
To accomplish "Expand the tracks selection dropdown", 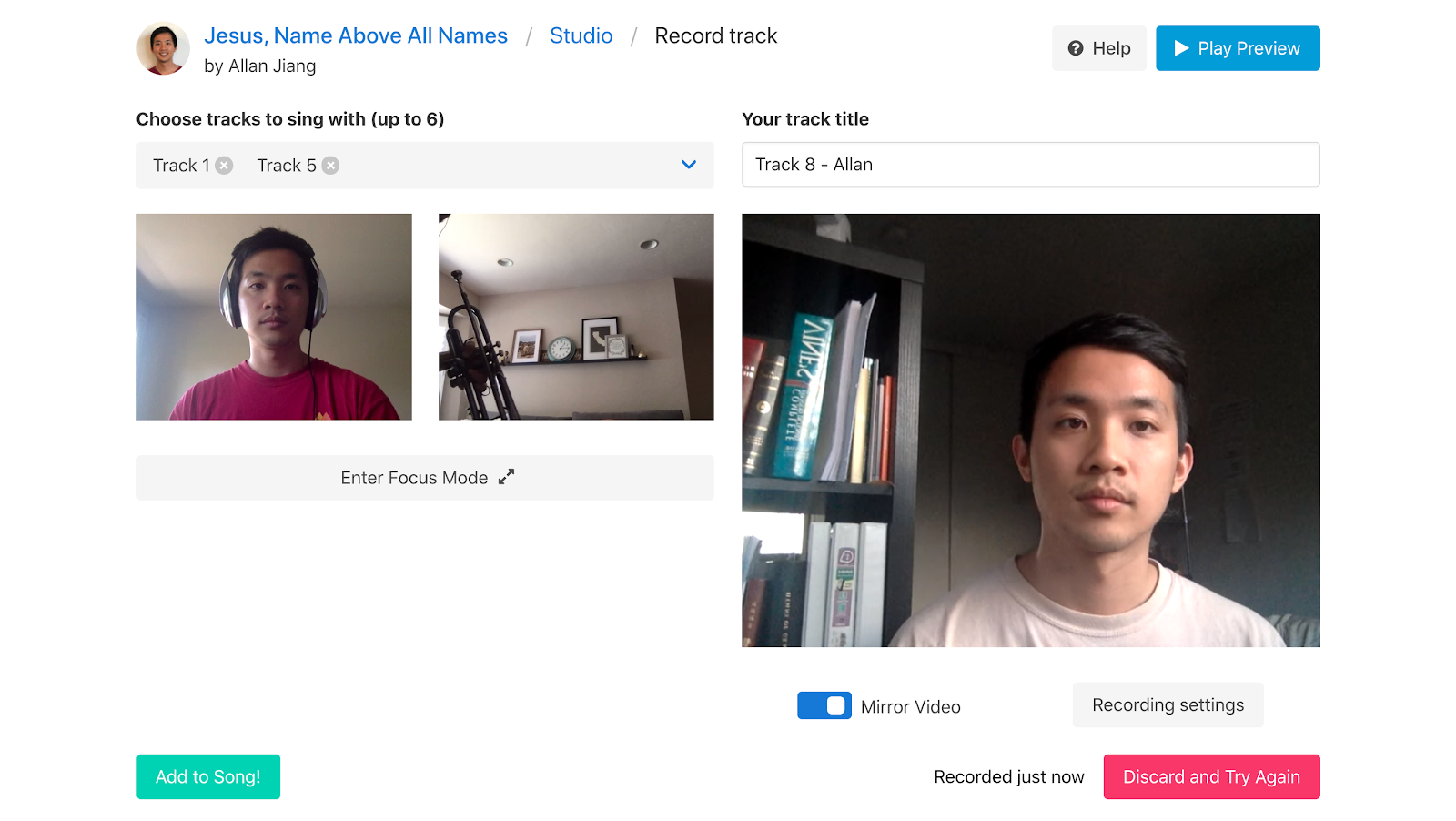I will point(689,165).
